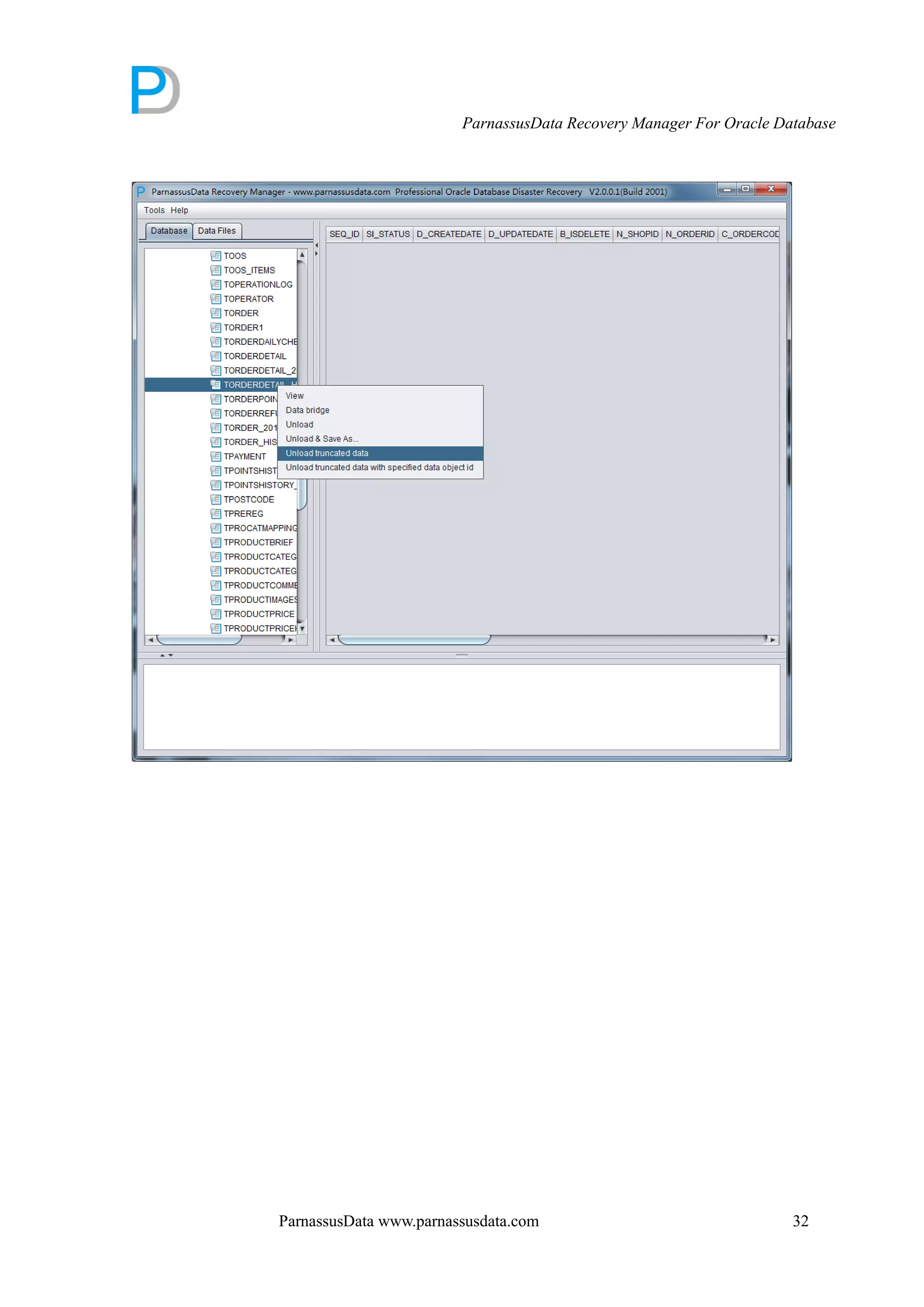Click the tree panel horizontal scrollbar thumb
The image size is (924, 1307).
(x=199, y=640)
